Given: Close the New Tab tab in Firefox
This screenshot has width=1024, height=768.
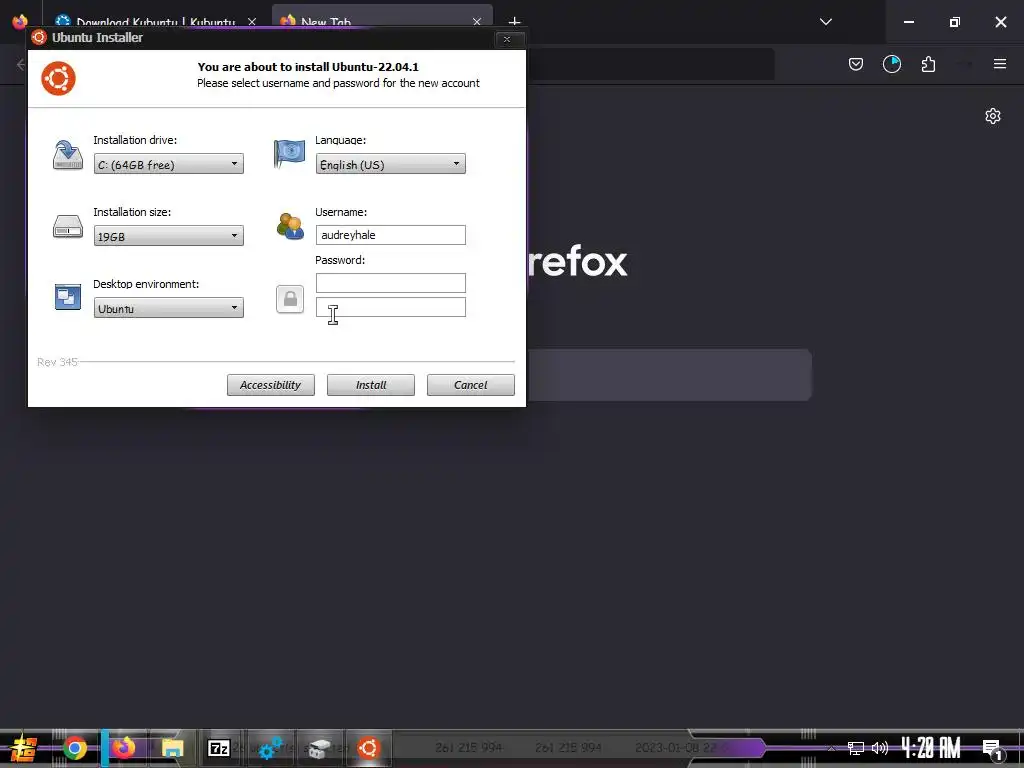Looking at the screenshot, I should (x=477, y=22).
